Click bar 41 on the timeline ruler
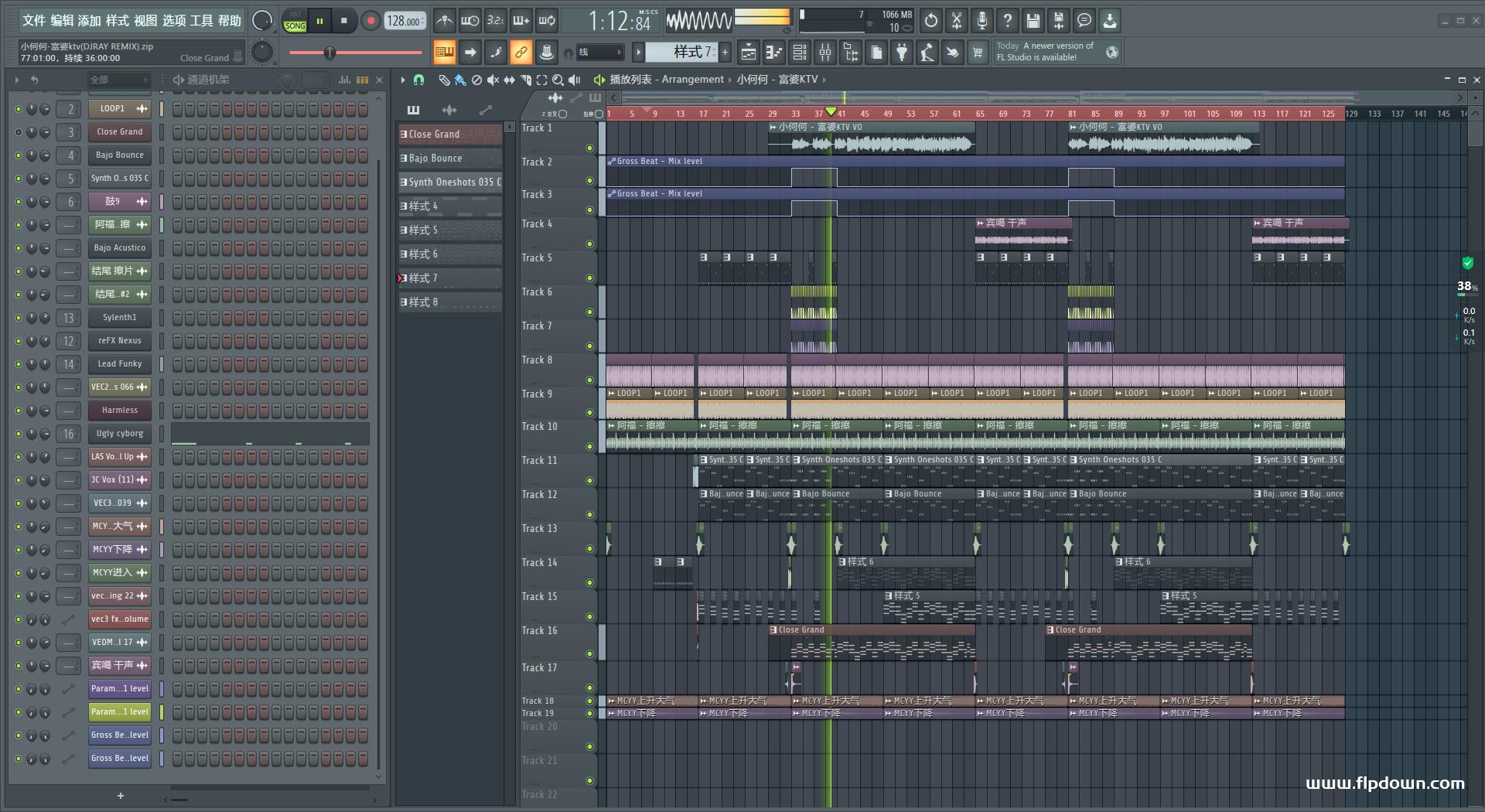 [x=841, y=114]
